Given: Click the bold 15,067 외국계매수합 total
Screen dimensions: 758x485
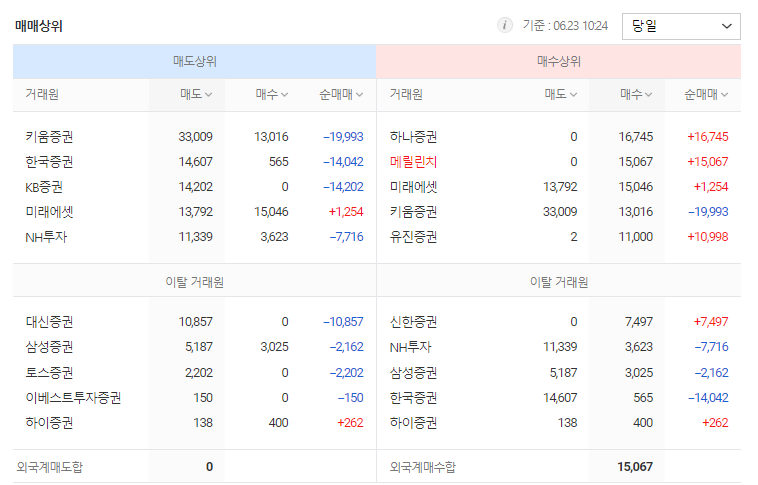Looking at the screenshot, I should point(635,467).
